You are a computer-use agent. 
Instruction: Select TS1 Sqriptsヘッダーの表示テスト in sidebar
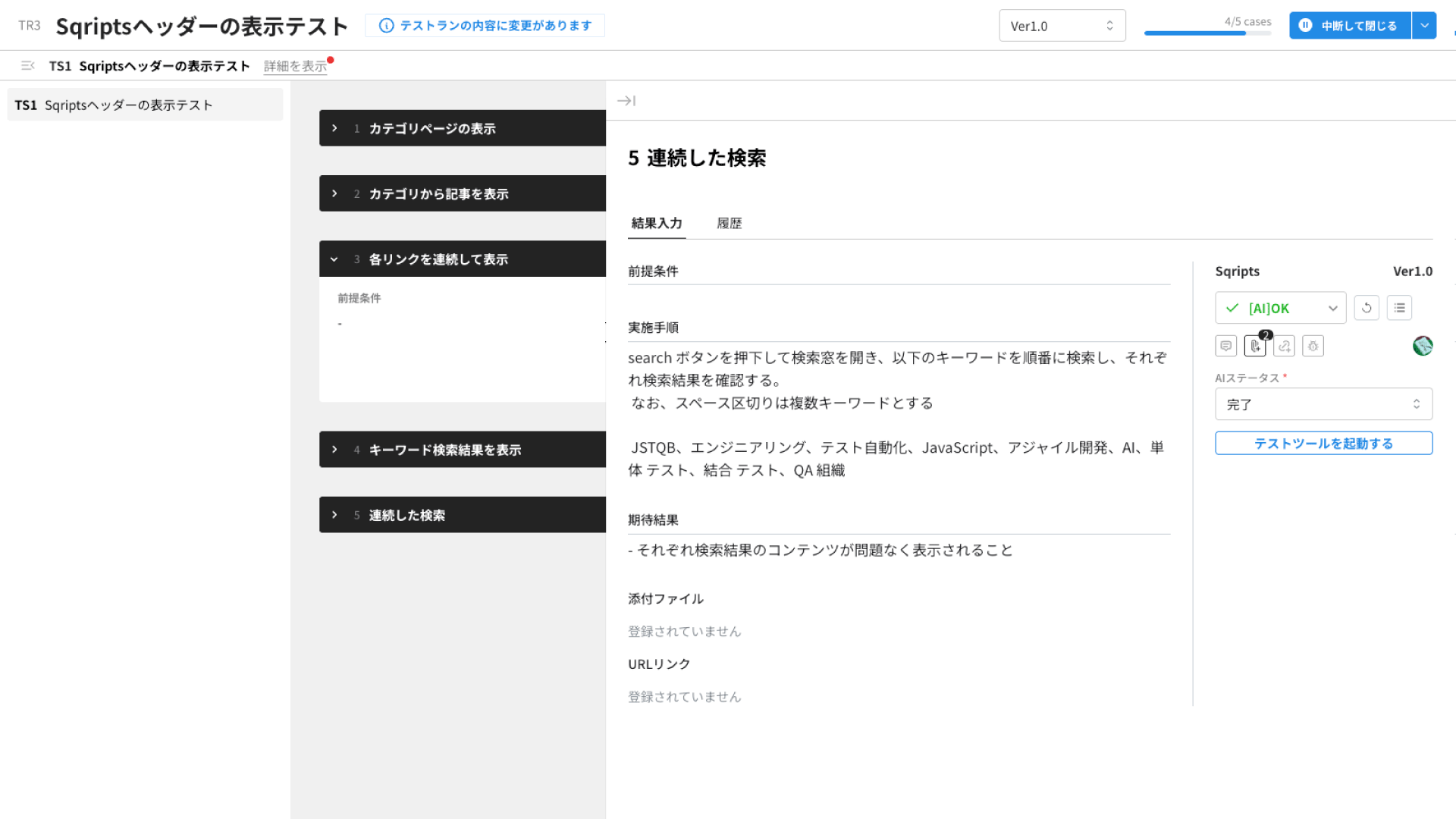[x=145, y=105]
